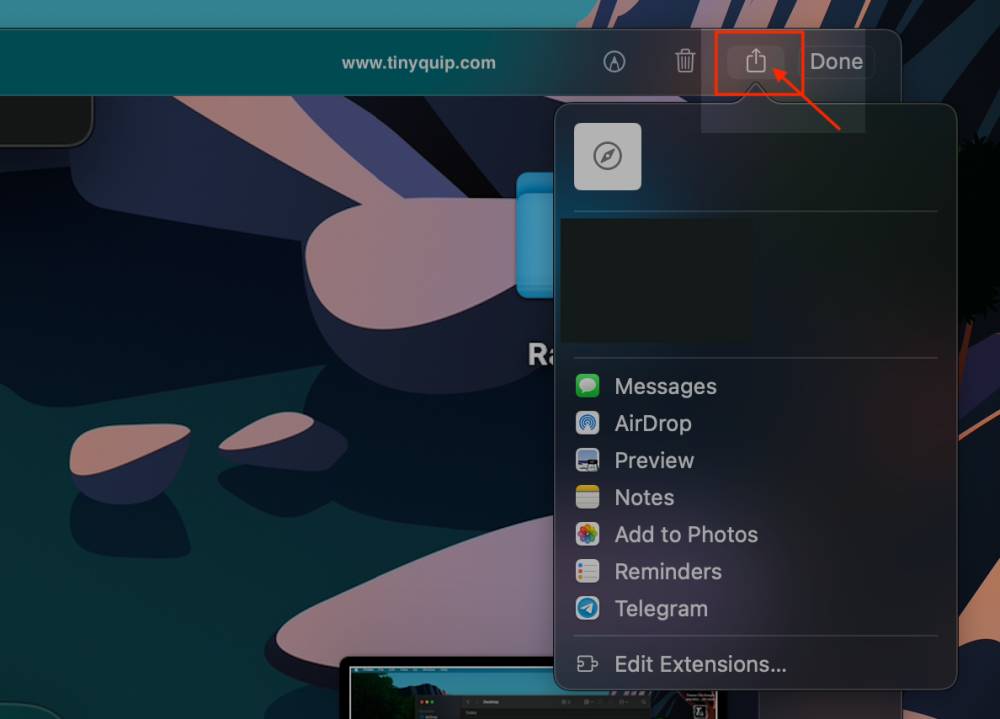Open with Preview from share list

pyautogui.click(x=653, y=460)
